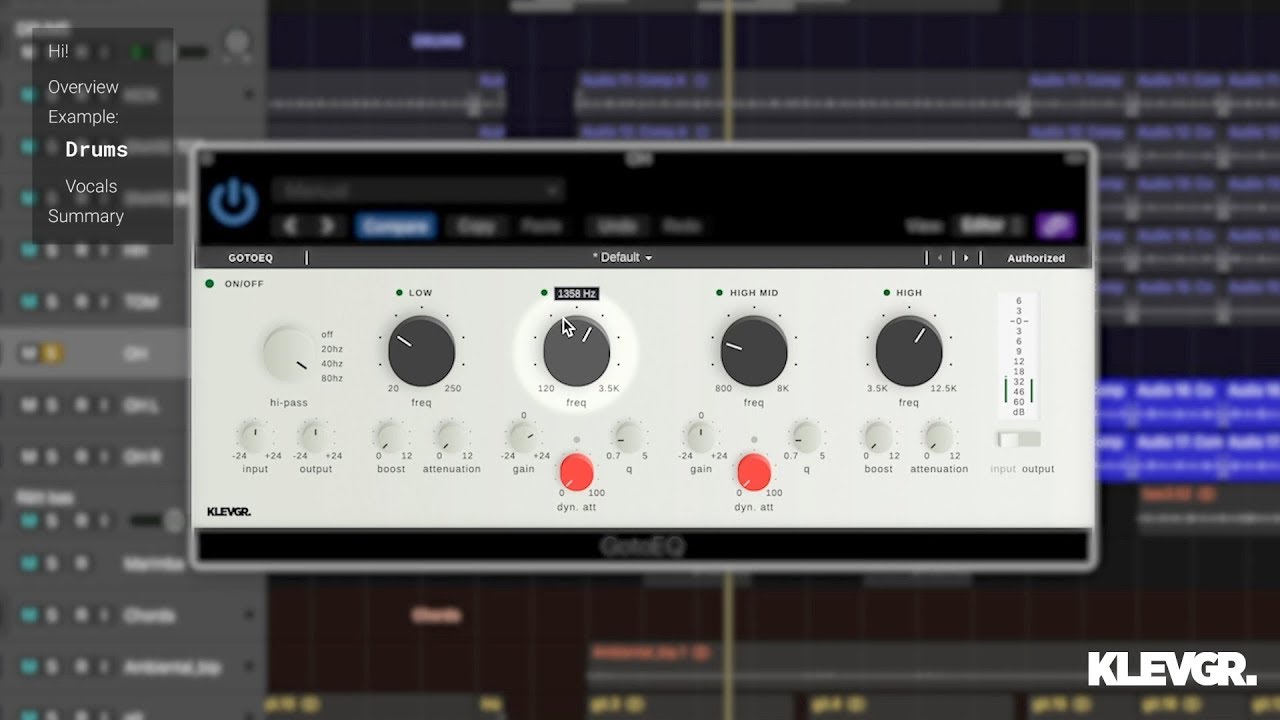Viewport: 1280px width, 720px height.
Task: Click the input gain knob
Action: [254, 436]
